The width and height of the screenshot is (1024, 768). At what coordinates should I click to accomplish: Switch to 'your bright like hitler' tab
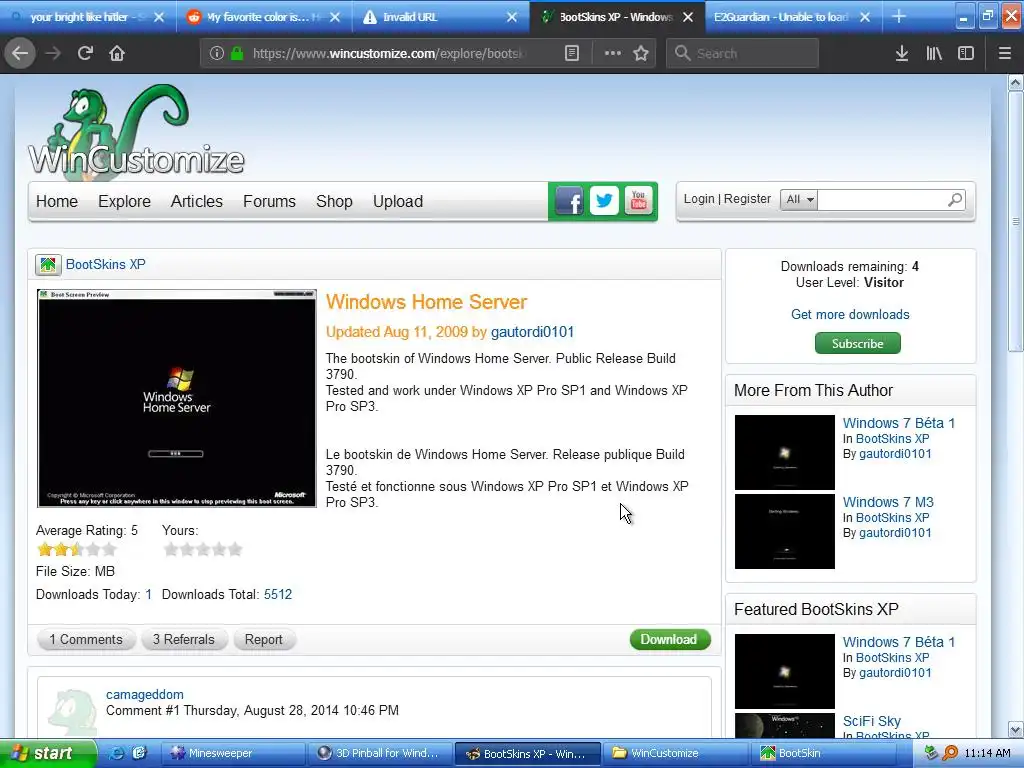(x=88, y=17)
